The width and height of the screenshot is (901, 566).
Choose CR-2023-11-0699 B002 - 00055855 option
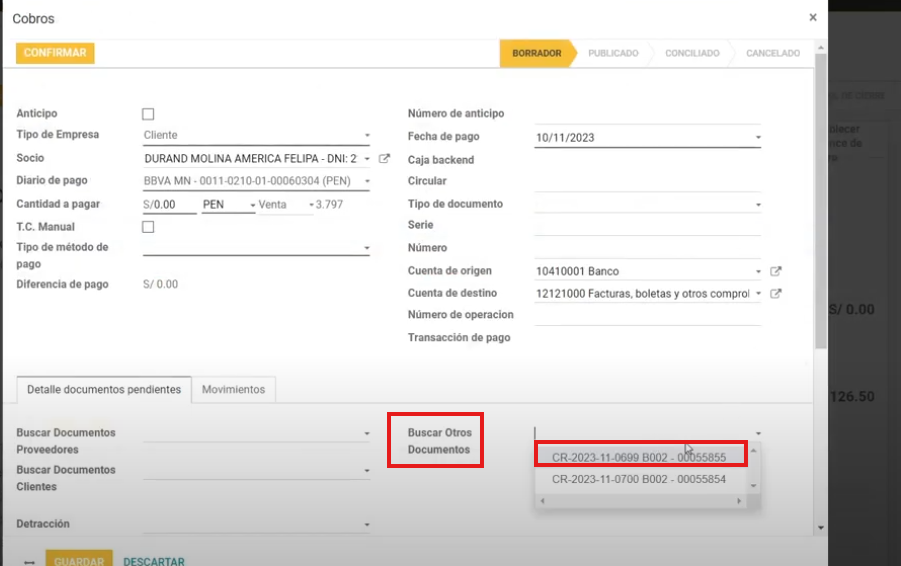tap(641, 457)
